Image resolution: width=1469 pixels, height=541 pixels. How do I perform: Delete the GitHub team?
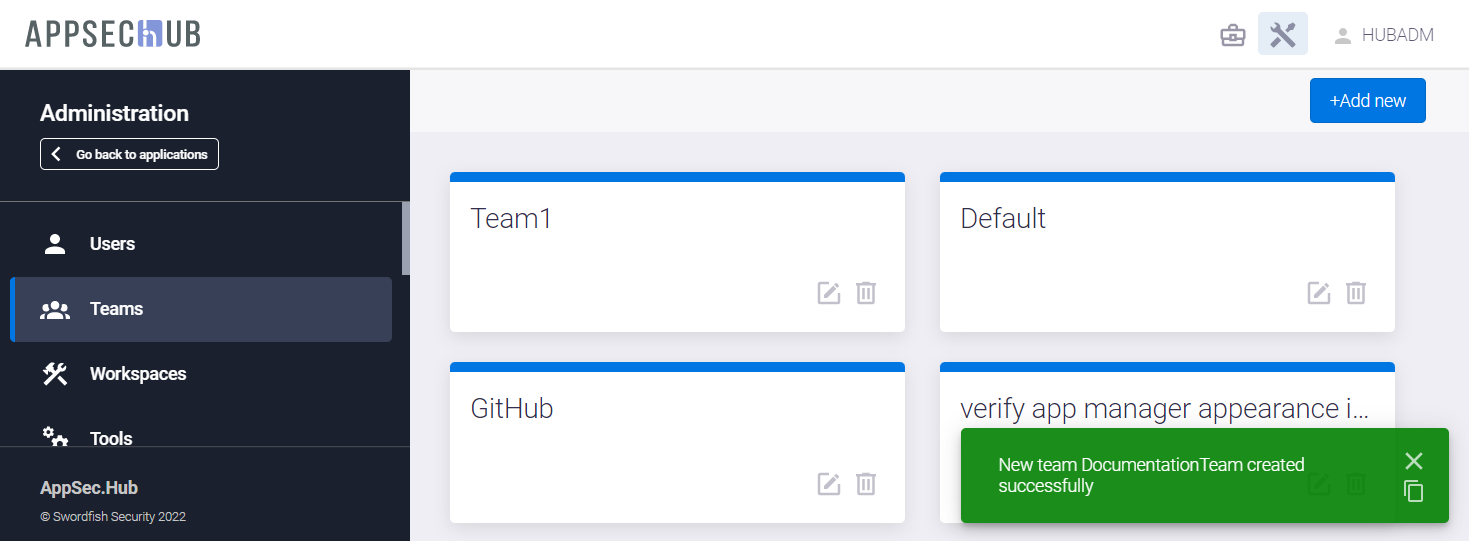point(866,484)
